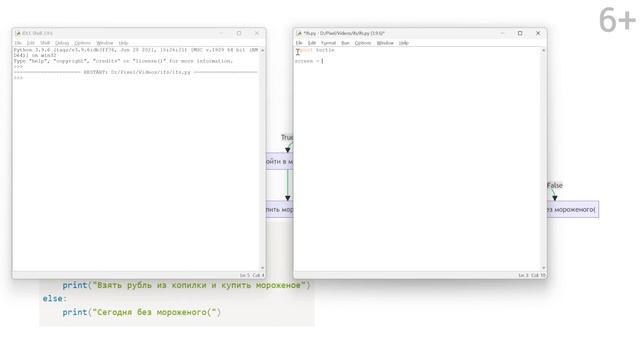Maximize the editor window
Image resolution: width=640 pixels, height=360 pixels.
tap(520, 33)
